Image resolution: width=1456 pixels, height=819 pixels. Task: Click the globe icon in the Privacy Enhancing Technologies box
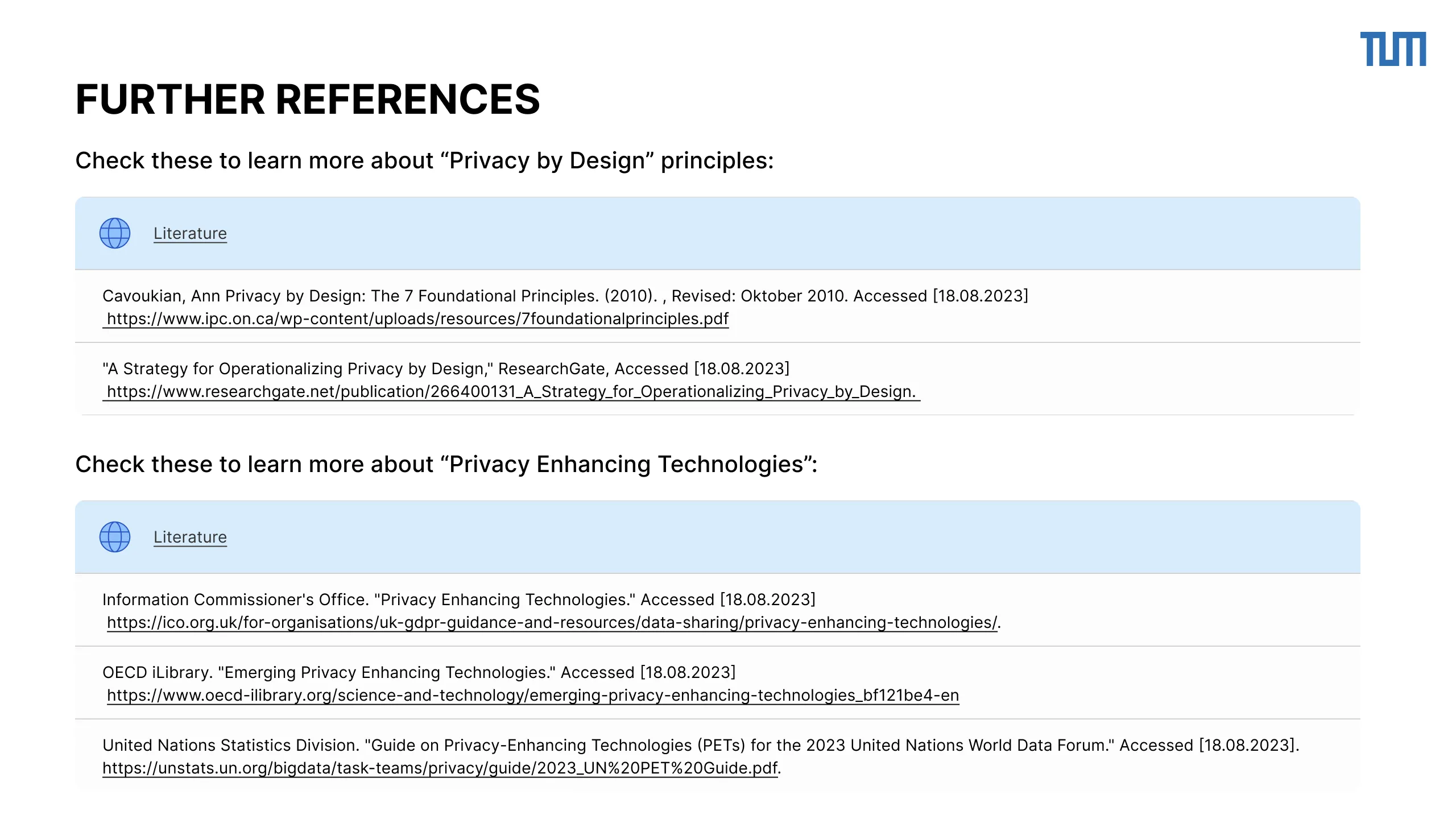(x=115, y=537)
